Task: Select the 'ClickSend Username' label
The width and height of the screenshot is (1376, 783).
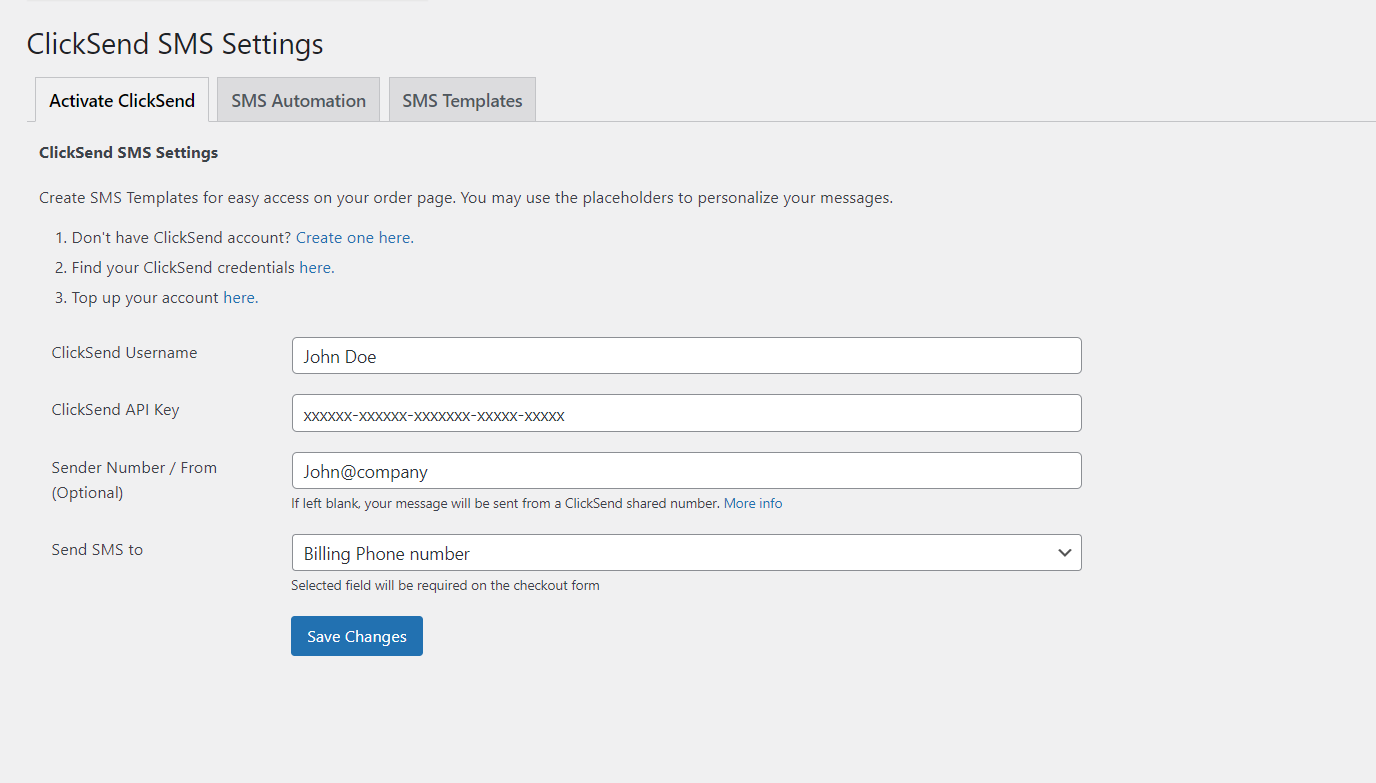Action: click(x=124, y=353)
